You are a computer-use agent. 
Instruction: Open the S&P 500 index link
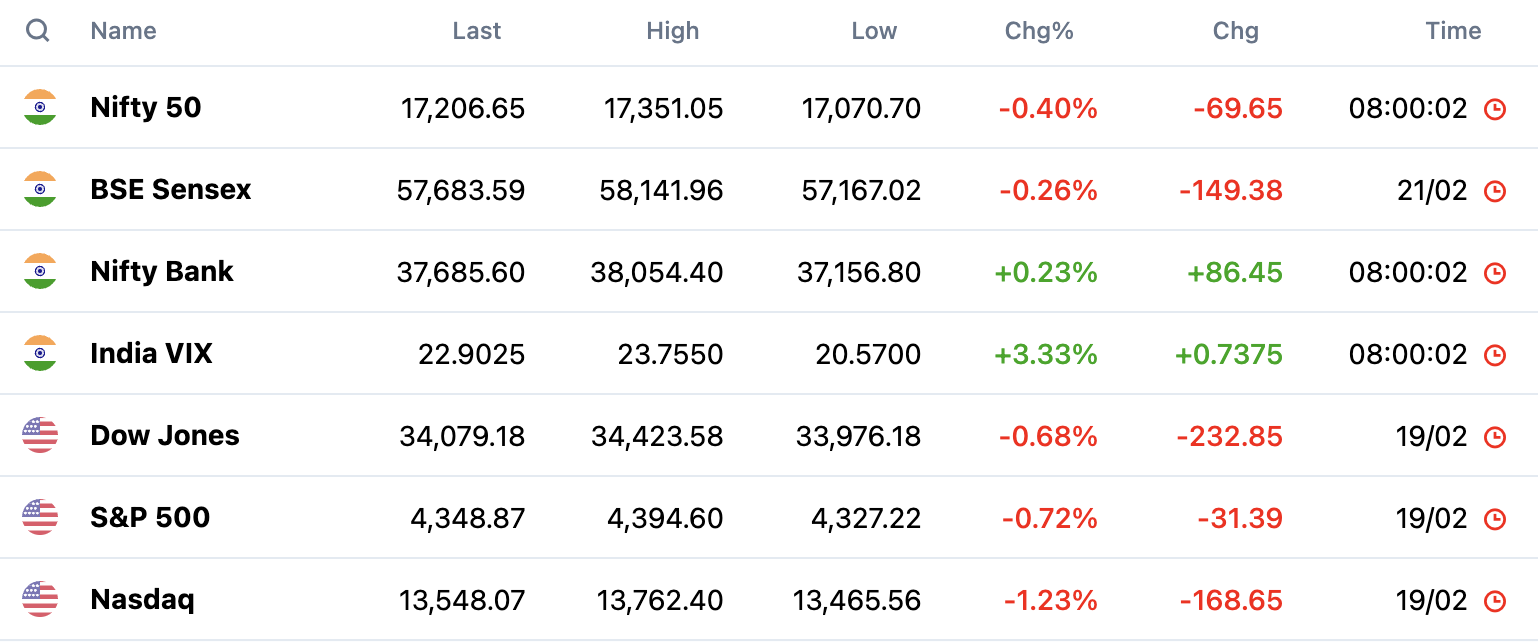[150, 518]
